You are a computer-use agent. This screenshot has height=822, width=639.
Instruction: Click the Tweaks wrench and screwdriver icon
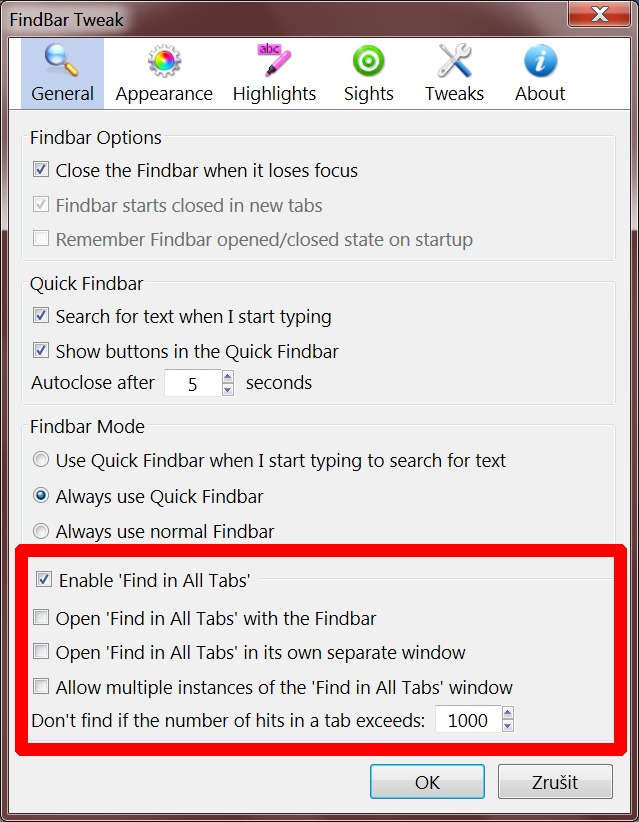[x=454, y=60]
